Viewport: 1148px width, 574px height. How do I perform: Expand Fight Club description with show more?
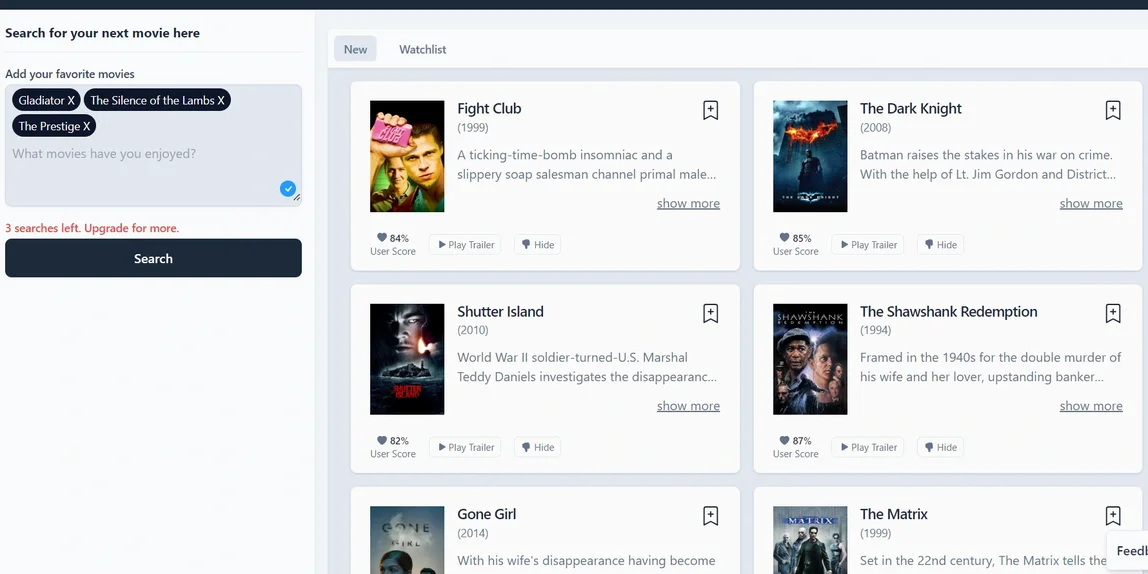pos(688,204)
